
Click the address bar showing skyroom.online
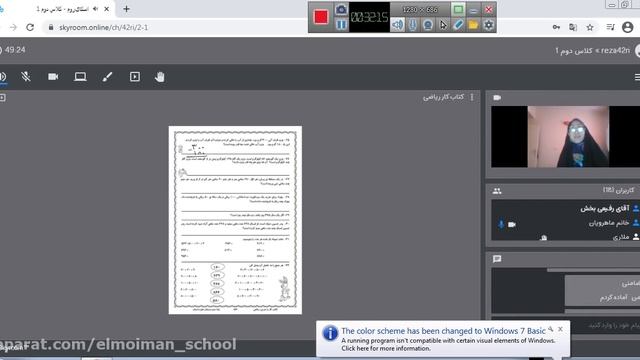[x=103, y=27]
